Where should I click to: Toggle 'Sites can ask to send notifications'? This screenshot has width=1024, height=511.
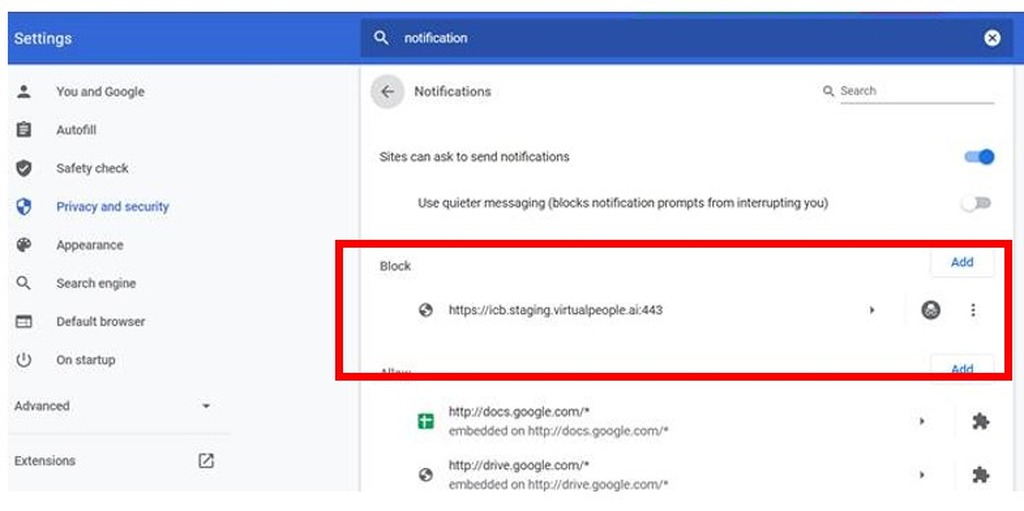(x=979, y=157)
